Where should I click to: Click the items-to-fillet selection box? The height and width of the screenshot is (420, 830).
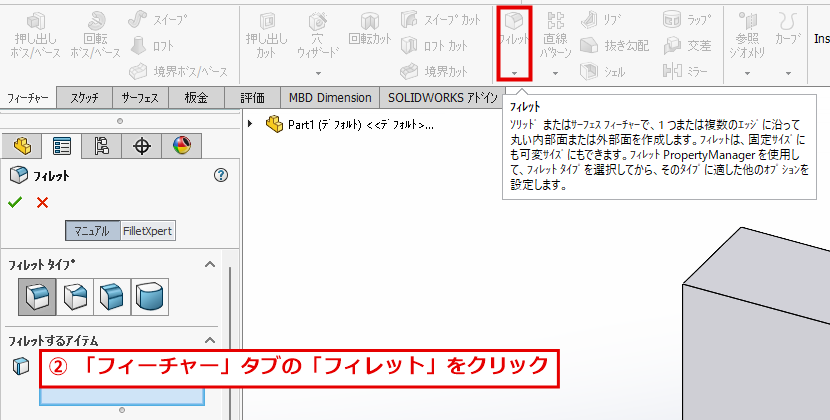point(122,396)
